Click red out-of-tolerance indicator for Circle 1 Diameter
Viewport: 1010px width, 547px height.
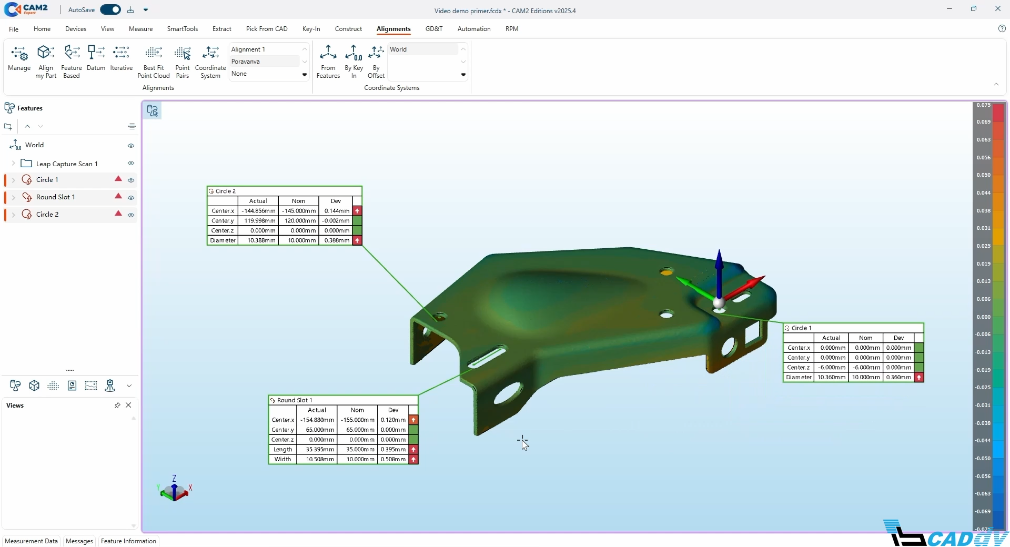point(919,378)
